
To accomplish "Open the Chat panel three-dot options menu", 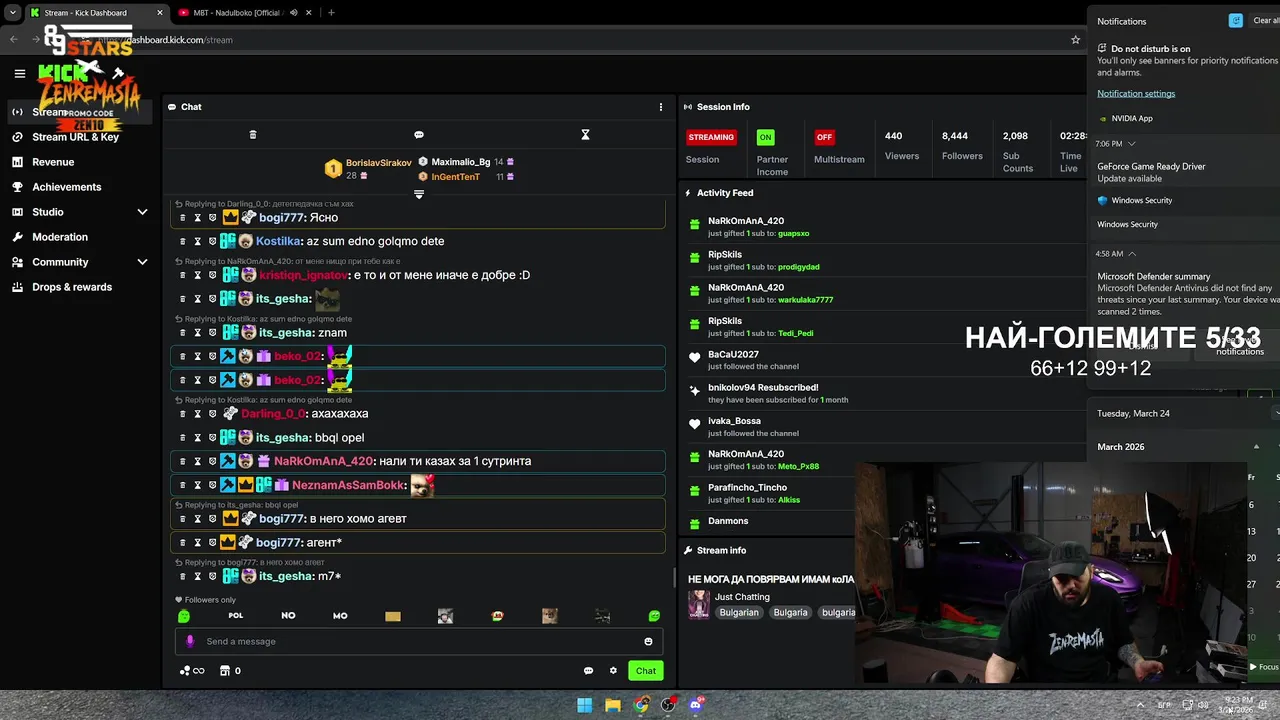I will [660, 107].
